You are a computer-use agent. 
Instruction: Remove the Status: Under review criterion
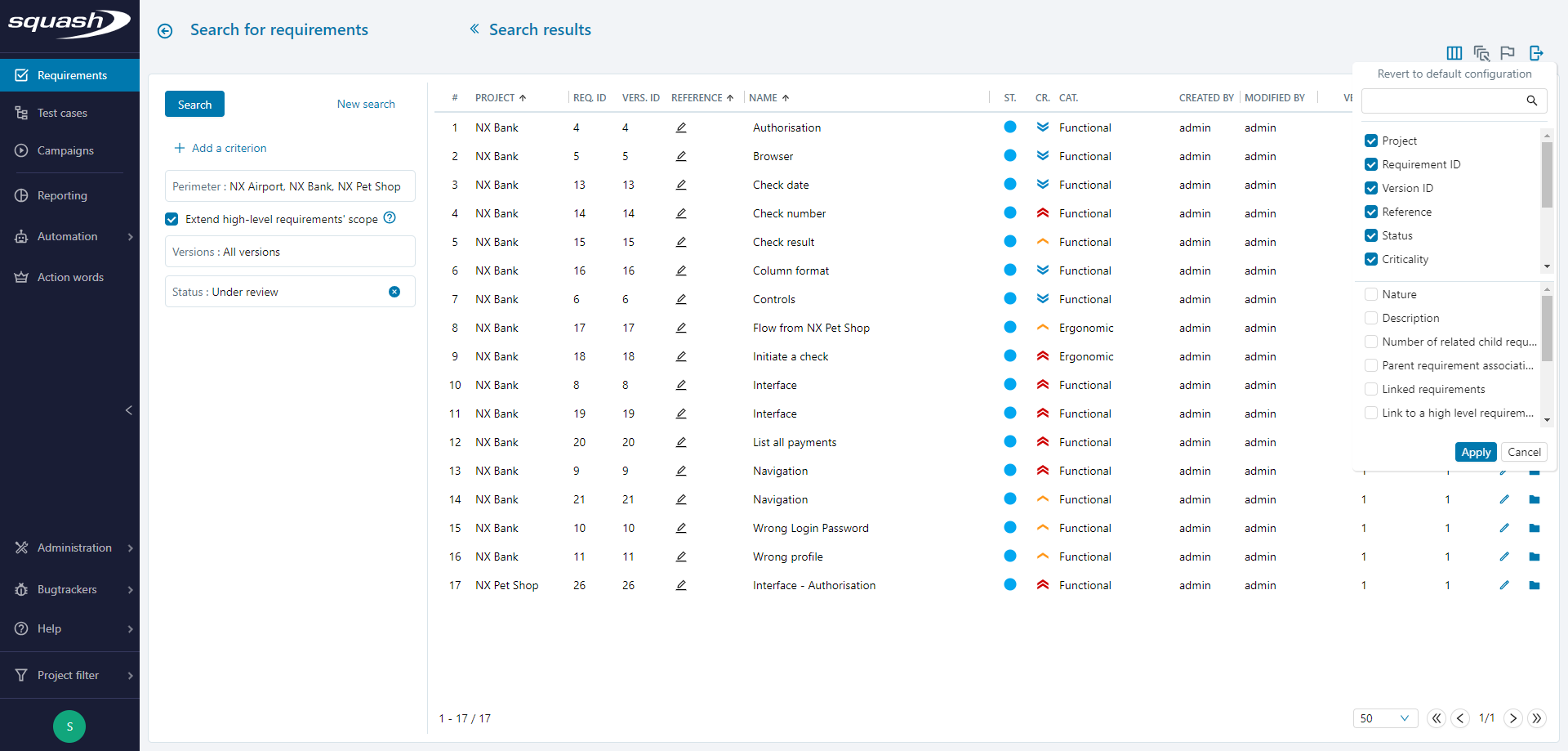pos(395,291)
